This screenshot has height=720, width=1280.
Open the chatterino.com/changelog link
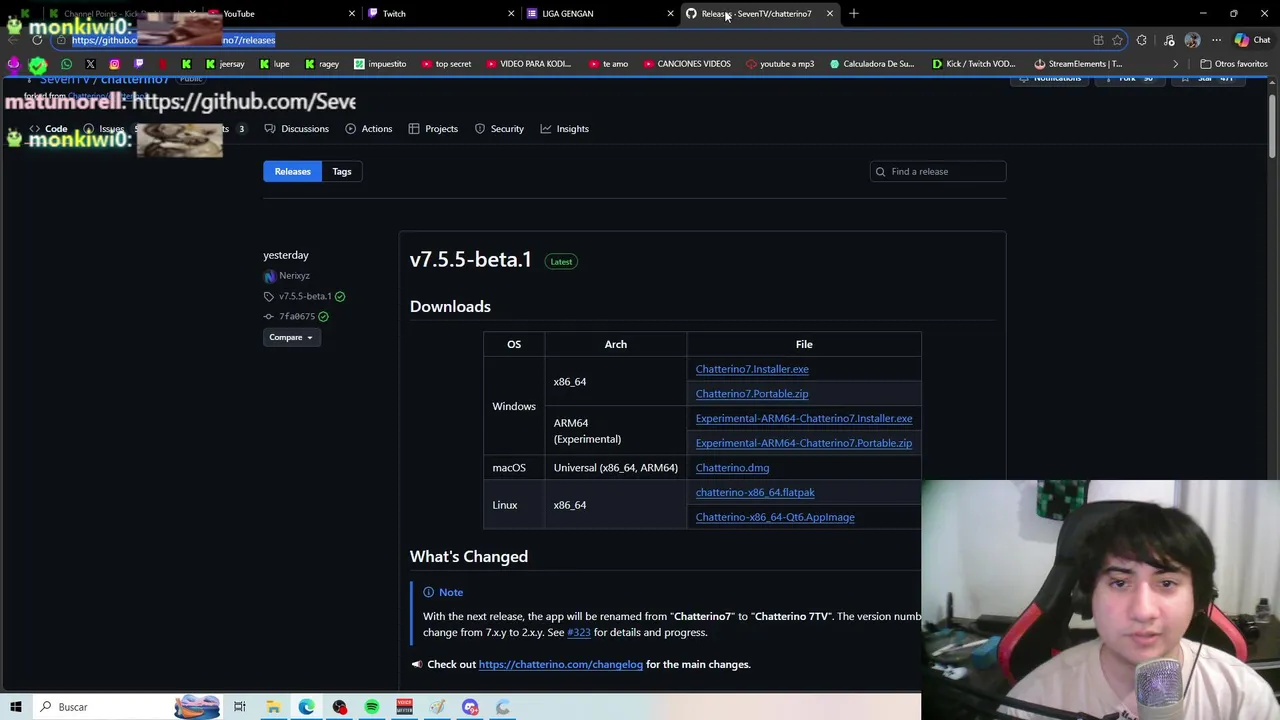(x=560, y=664)
